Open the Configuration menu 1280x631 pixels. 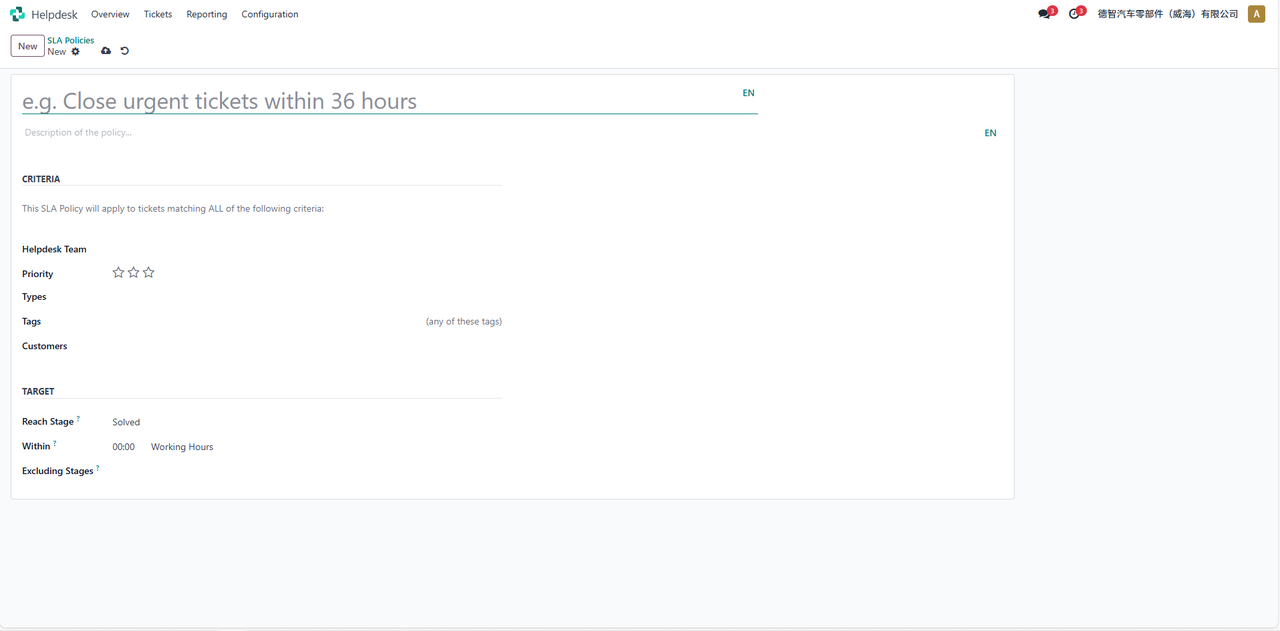[x=269, y=14]
